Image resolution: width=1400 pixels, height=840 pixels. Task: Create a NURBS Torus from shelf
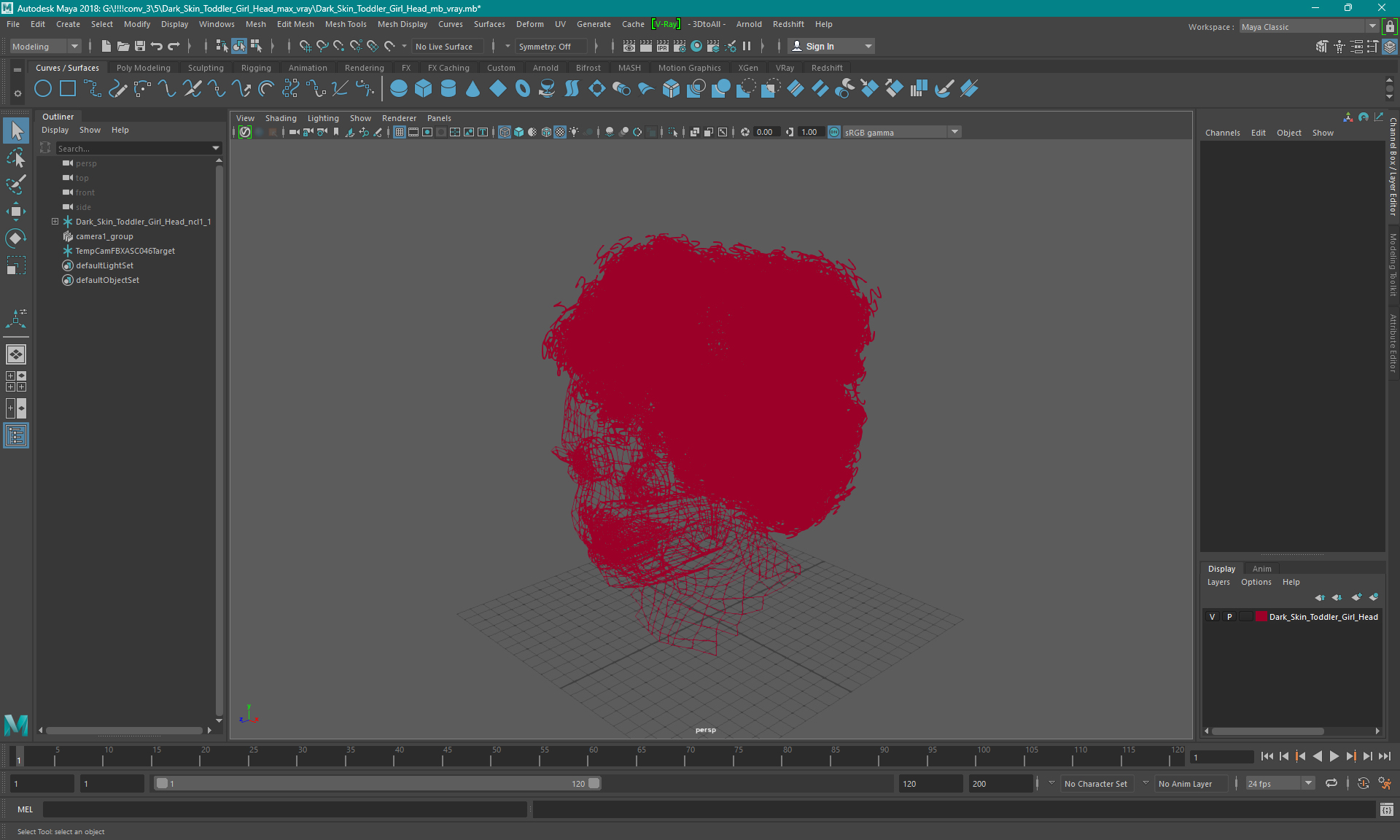click(x=523, y=89)
